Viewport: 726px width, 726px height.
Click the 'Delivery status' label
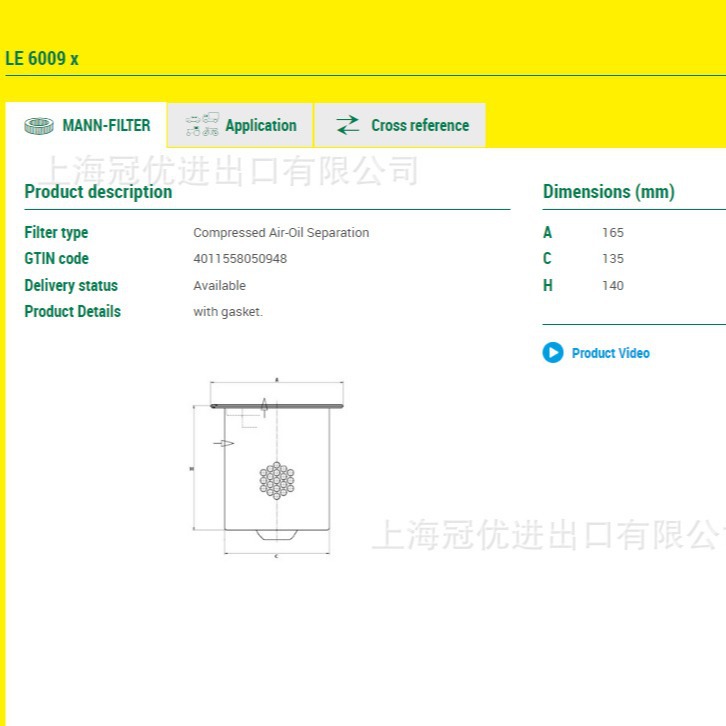[x=71, y=285]
